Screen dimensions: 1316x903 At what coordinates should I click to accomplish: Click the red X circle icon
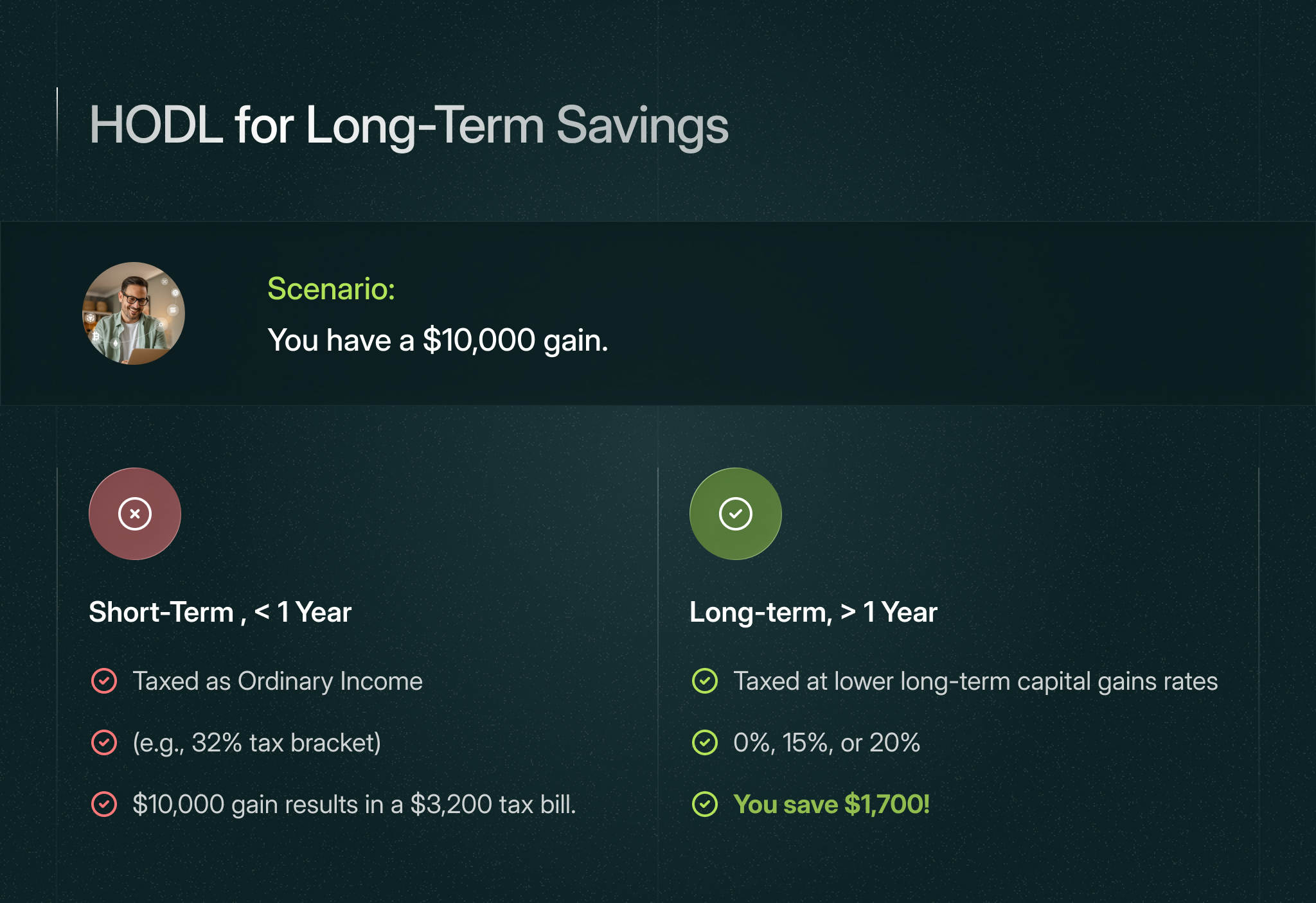[x=135, y=514]
